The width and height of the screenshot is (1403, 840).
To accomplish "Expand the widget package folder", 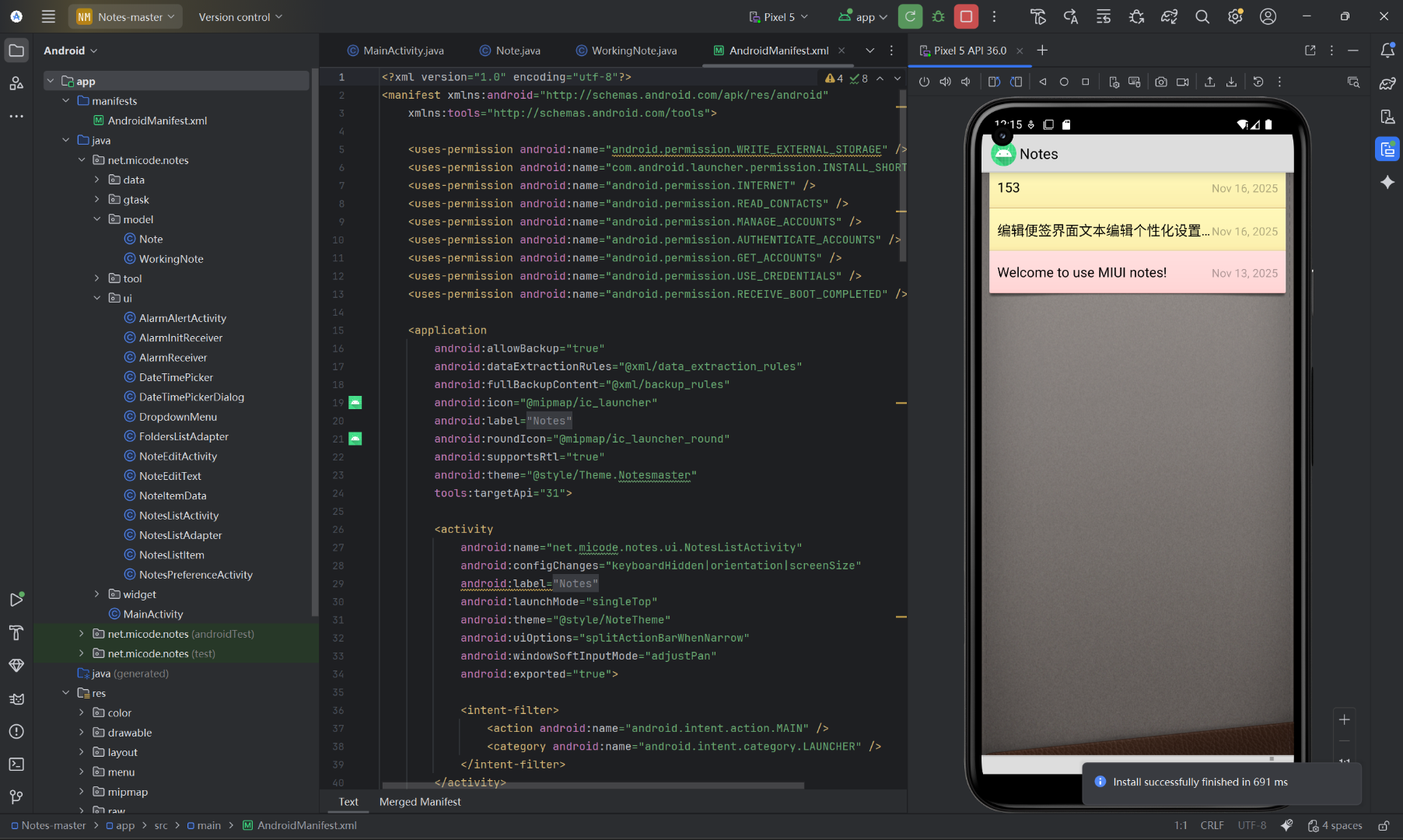I will pyautogui.click(x=97, y=594).
